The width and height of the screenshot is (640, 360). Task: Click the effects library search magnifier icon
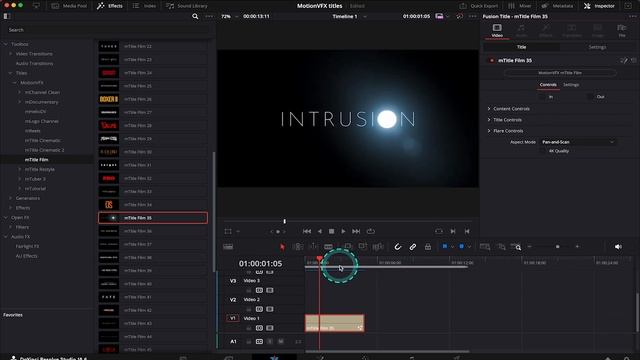pyautogui.click(x=195, y=16)
